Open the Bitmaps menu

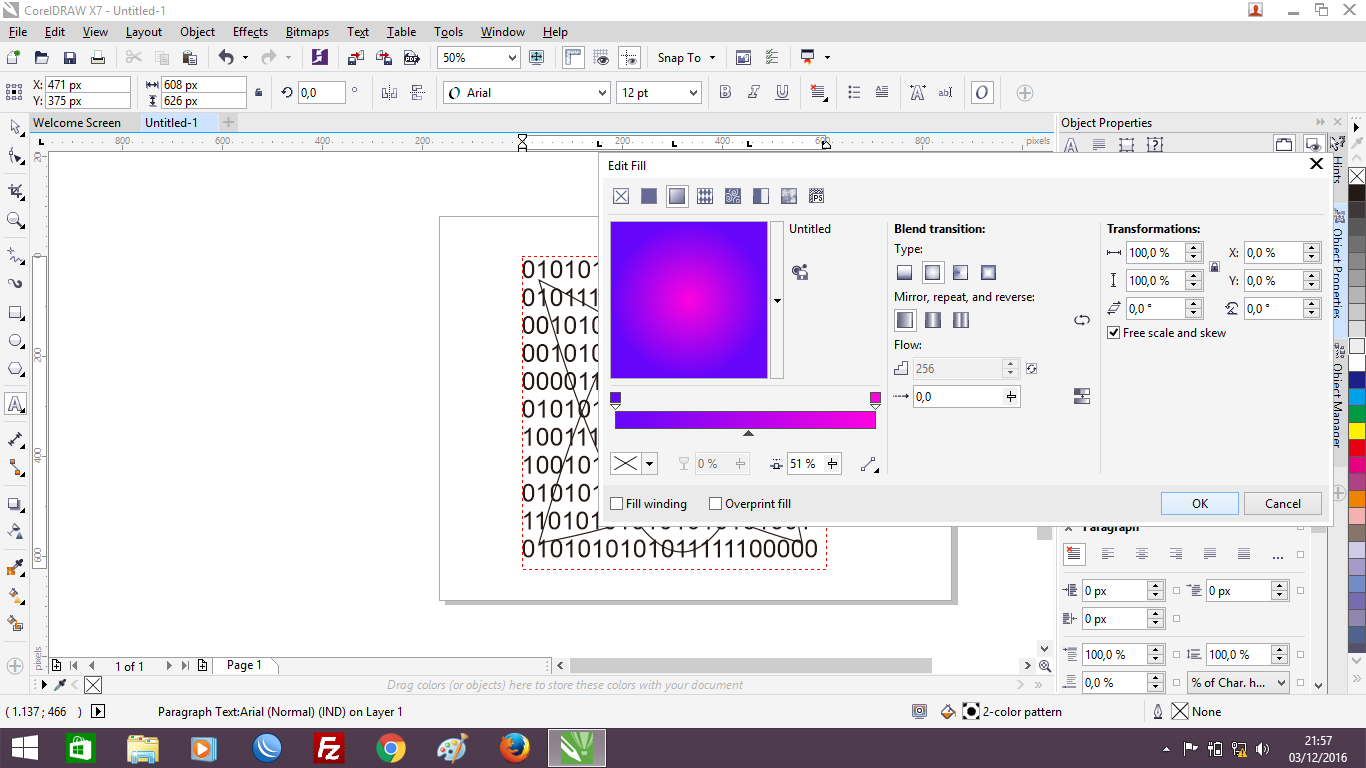pos(307,32)
